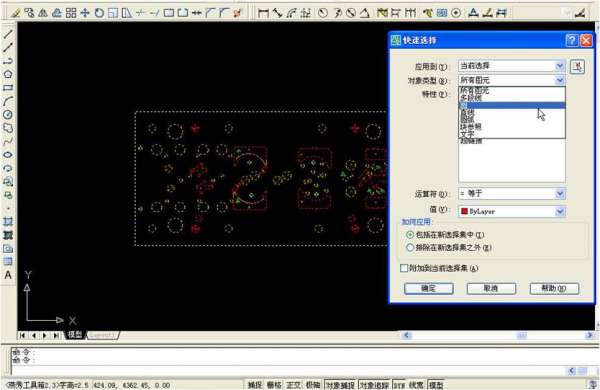
Task: Select the Mirror tool icon
Action: [x=43, y=13]
